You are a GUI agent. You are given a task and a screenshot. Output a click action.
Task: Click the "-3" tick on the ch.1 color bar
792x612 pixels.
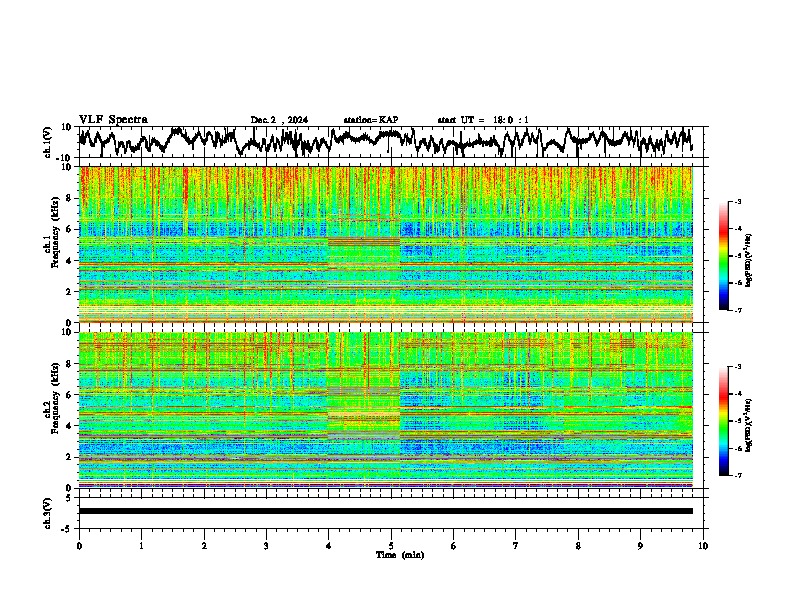click(x=738, y=201)
